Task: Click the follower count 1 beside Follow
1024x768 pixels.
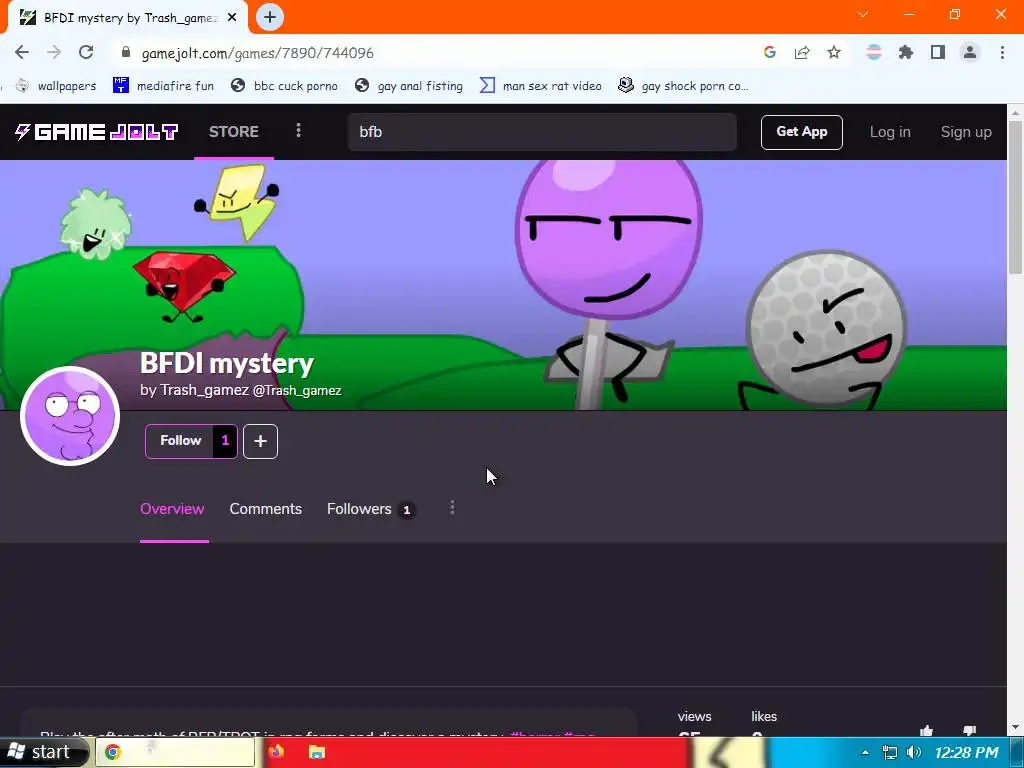Action: 225,441
